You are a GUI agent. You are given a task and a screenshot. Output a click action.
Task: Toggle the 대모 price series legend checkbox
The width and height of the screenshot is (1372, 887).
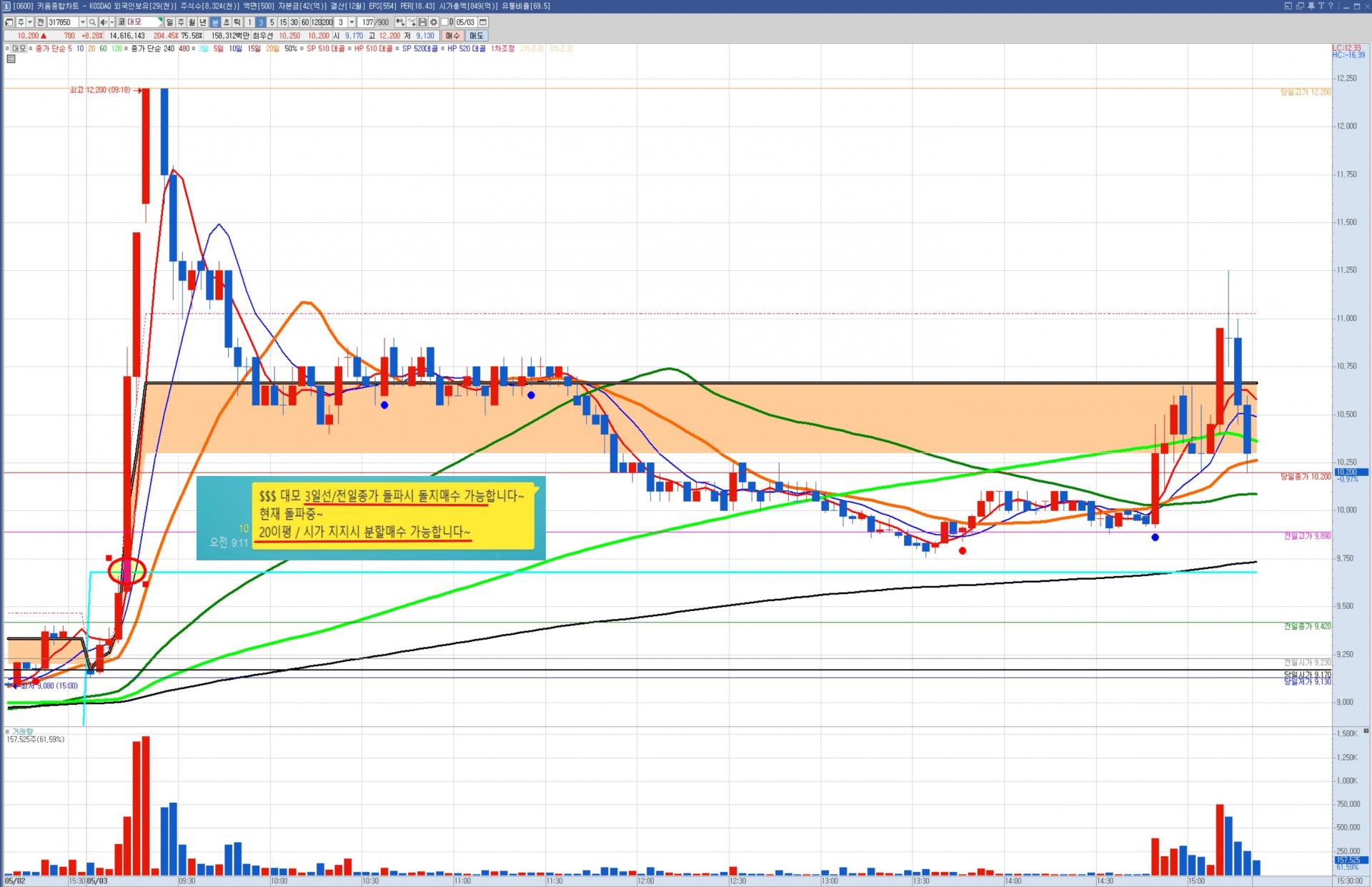[x=8, y=49]
